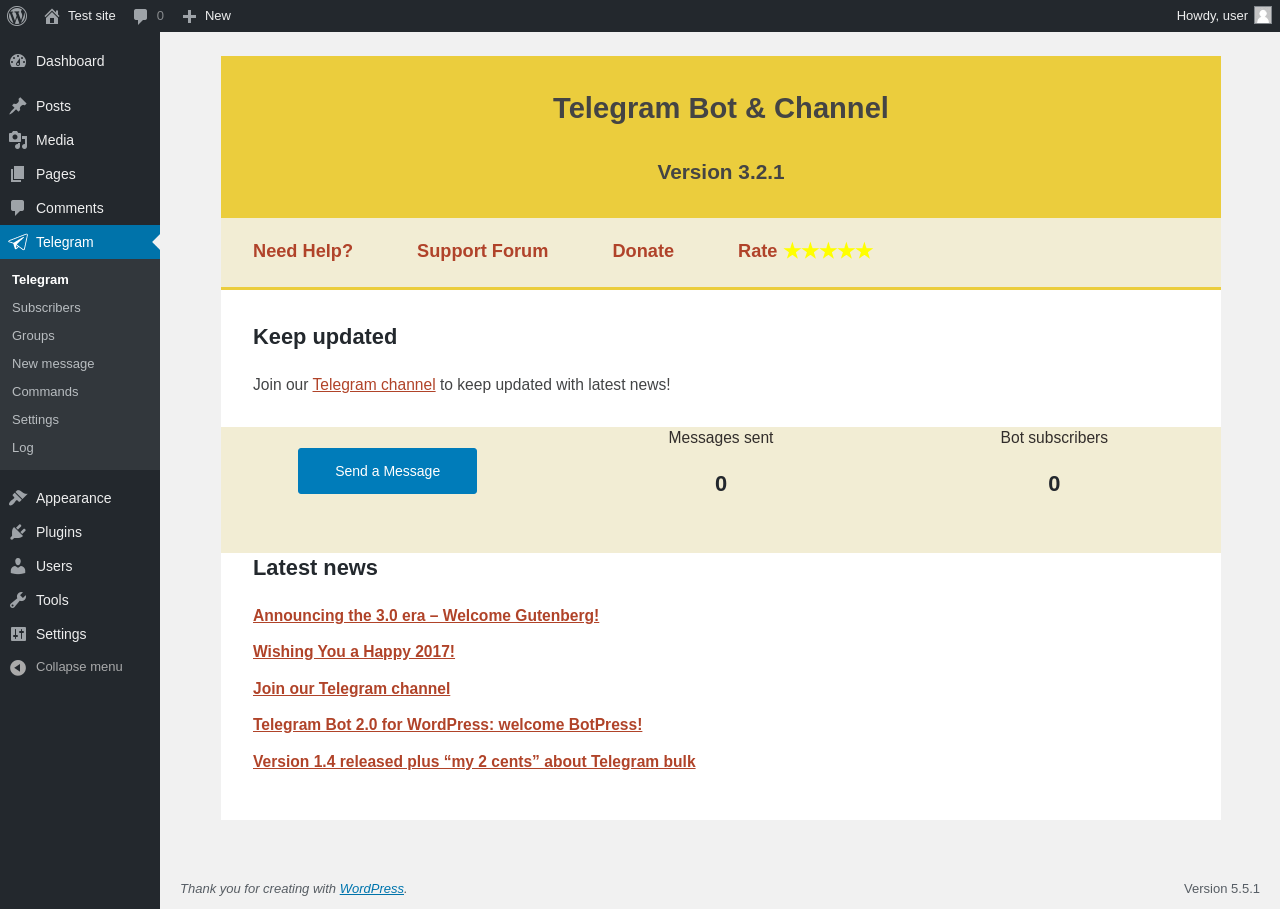1280x909 pixels.
Task: Click the Latest news heading
Action: pos(315,568)
